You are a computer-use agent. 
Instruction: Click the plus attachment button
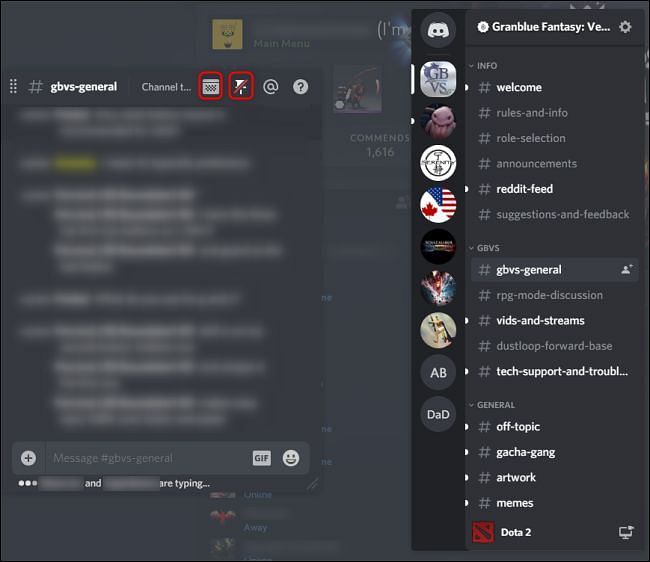pos(29,458)
